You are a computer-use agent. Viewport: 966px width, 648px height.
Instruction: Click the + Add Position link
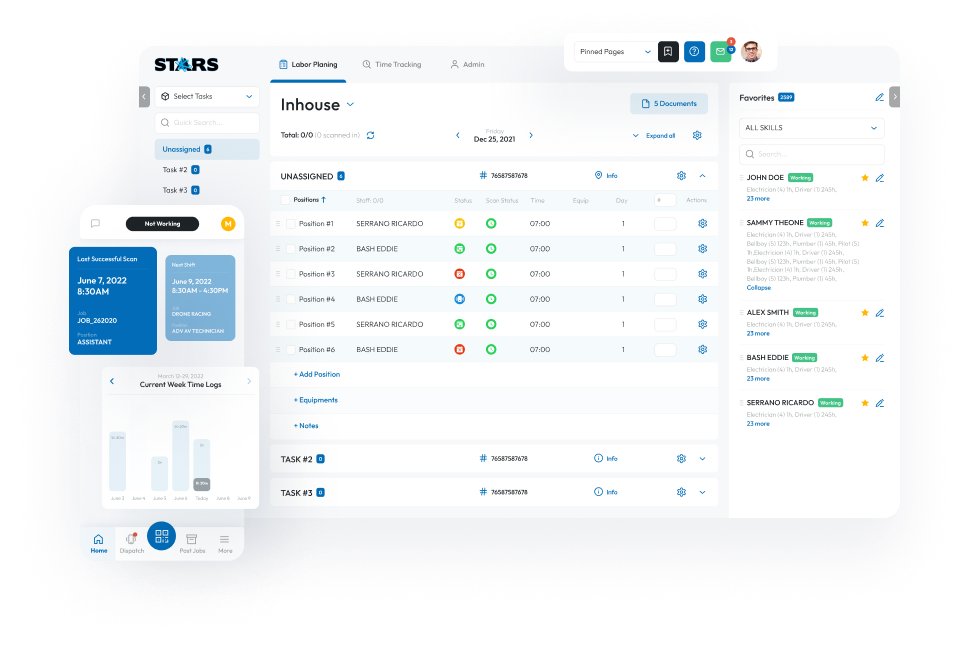317,375
